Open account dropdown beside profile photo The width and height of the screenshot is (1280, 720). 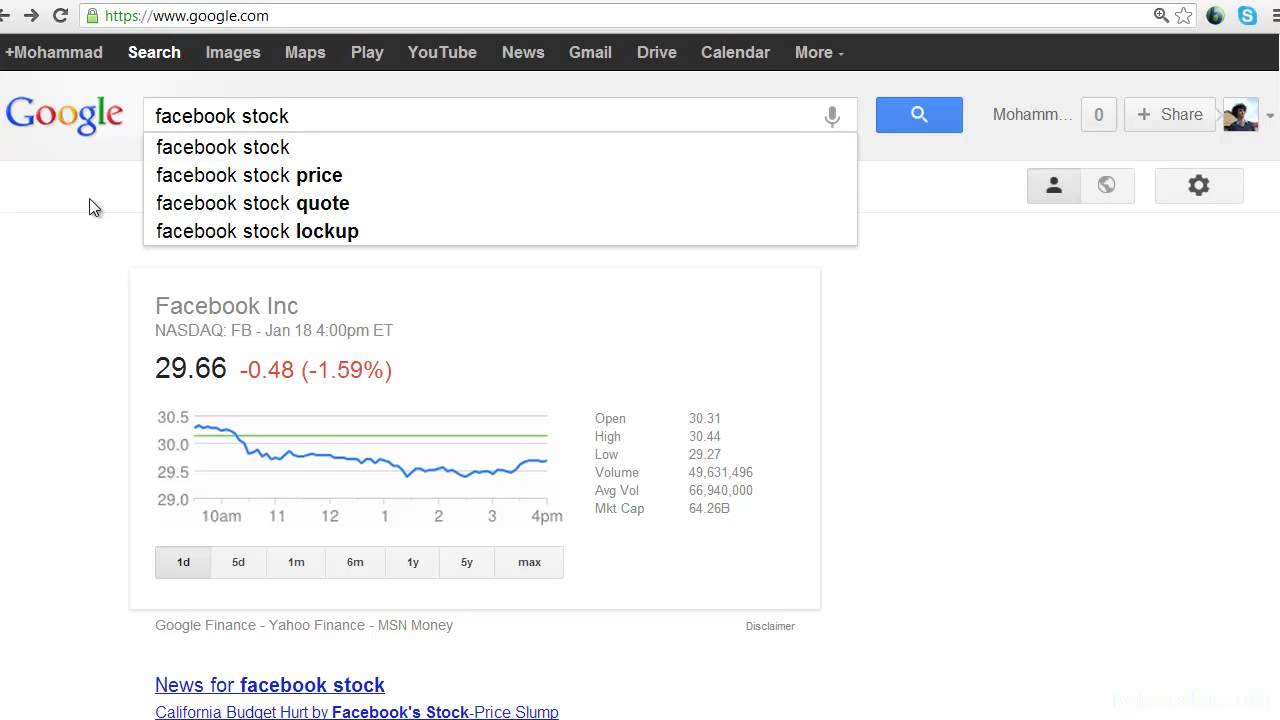point(1270,115)
